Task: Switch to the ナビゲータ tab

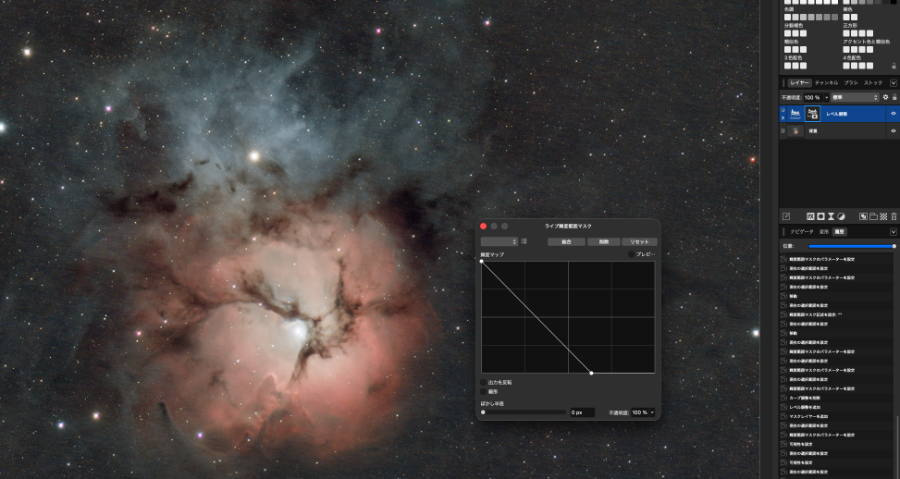Action: tap(801, 232)
